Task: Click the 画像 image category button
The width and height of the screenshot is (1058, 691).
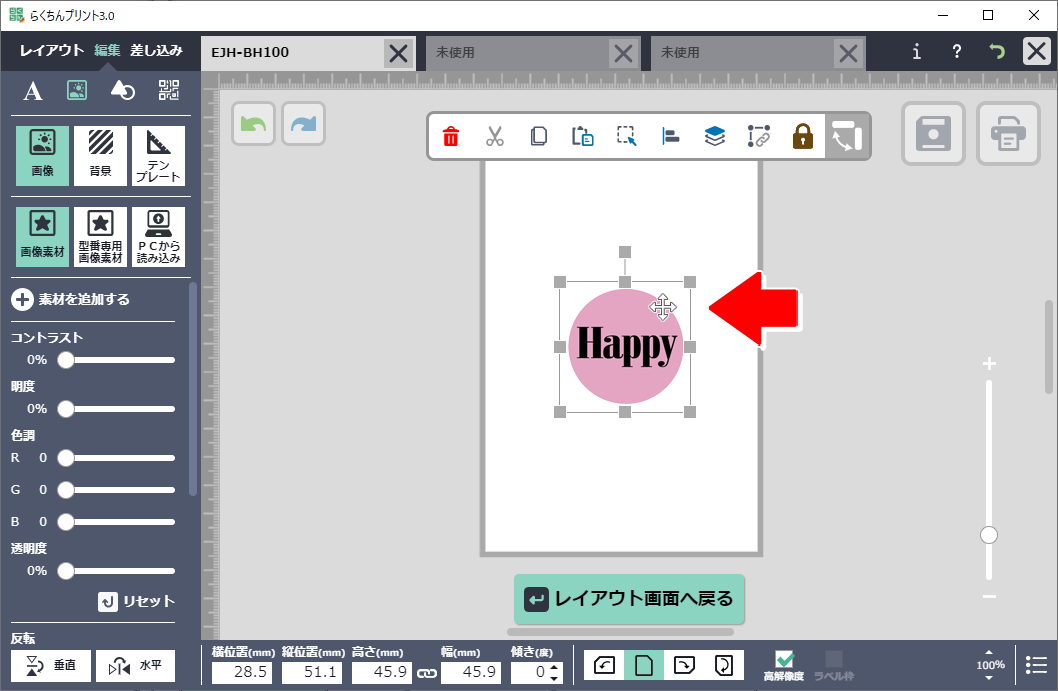Action: (43, 156)
